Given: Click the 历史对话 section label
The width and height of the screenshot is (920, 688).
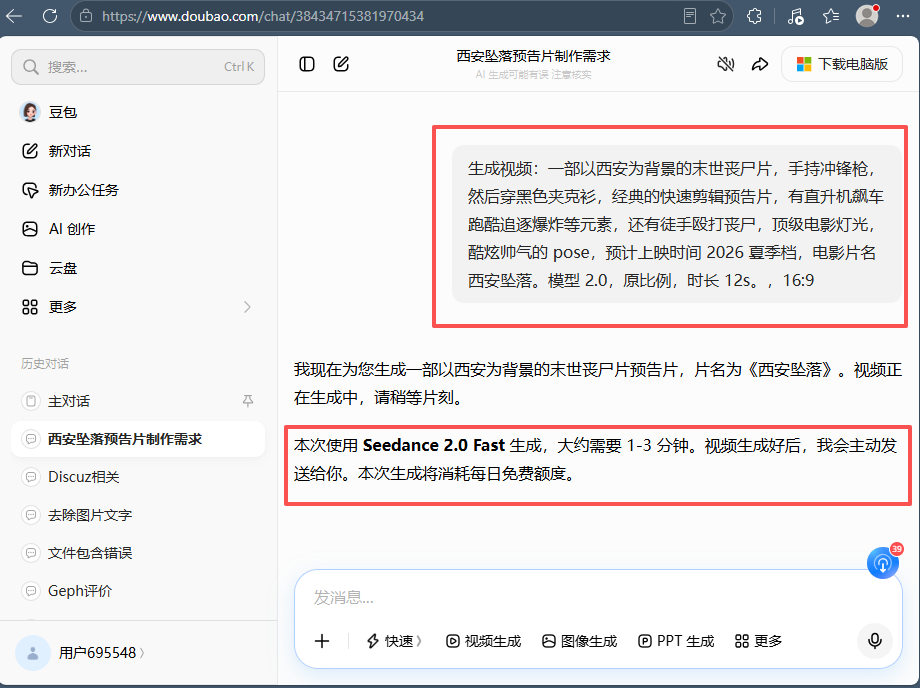Looking at the screenshot, I should tap(45, 364).
